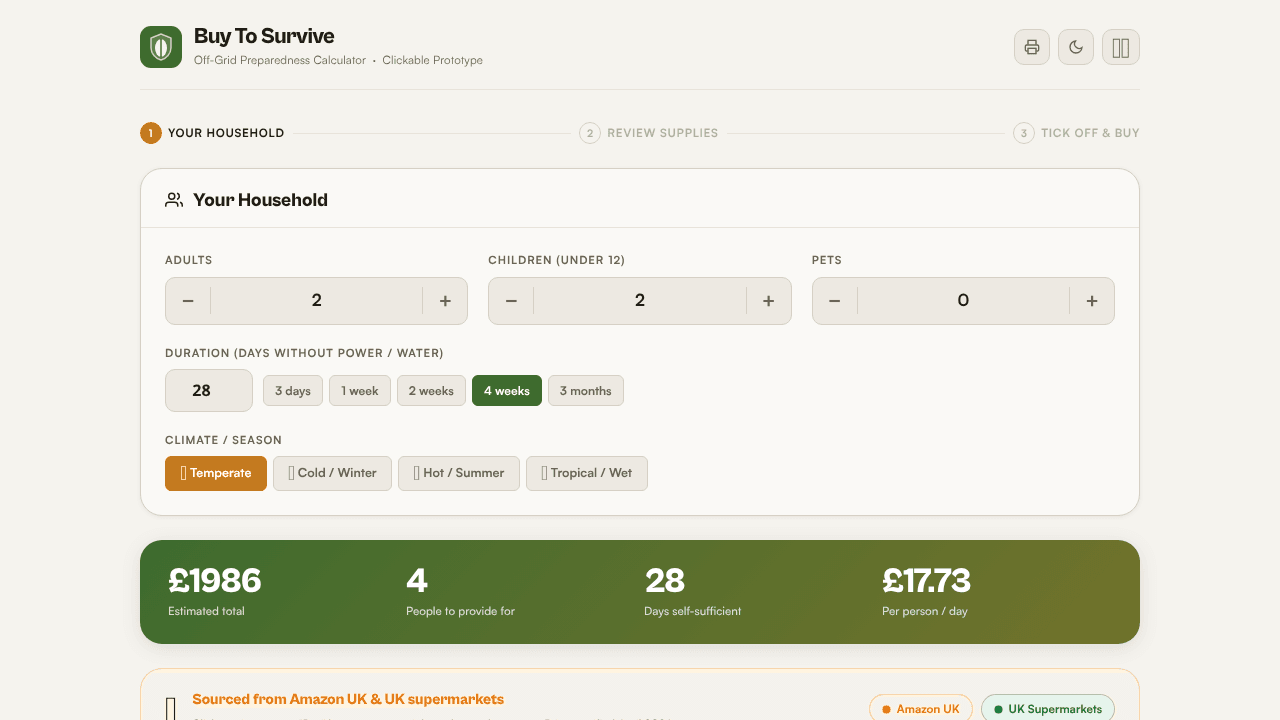The height and width of the screenshot is (720, 1280).
Task: Increase adults count with plus button
Action: pyautogui.click(x=445, y=301)
